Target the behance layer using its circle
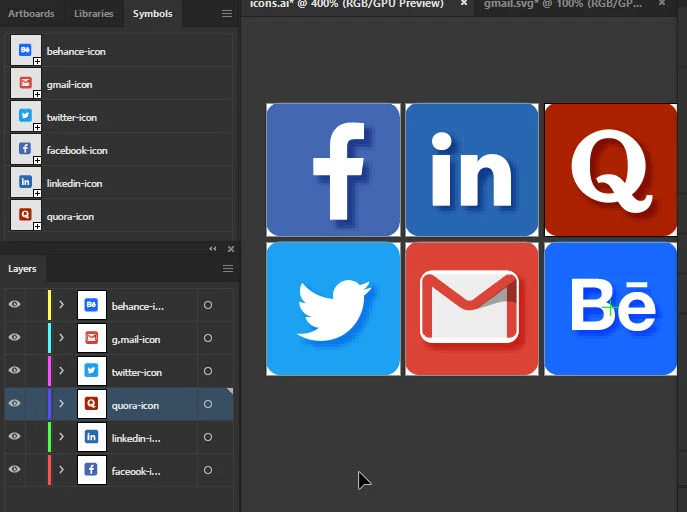 (208, 305)
